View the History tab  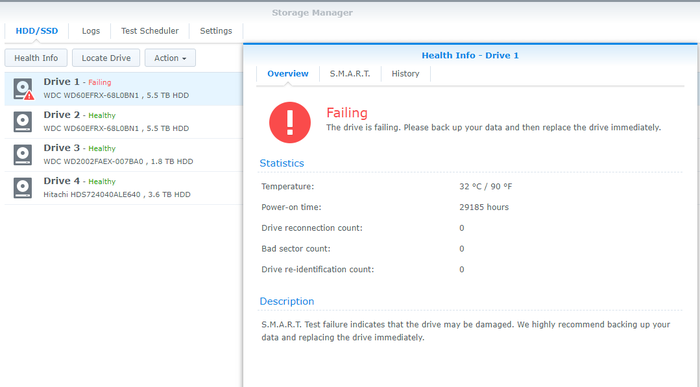(x=405, y=74)
